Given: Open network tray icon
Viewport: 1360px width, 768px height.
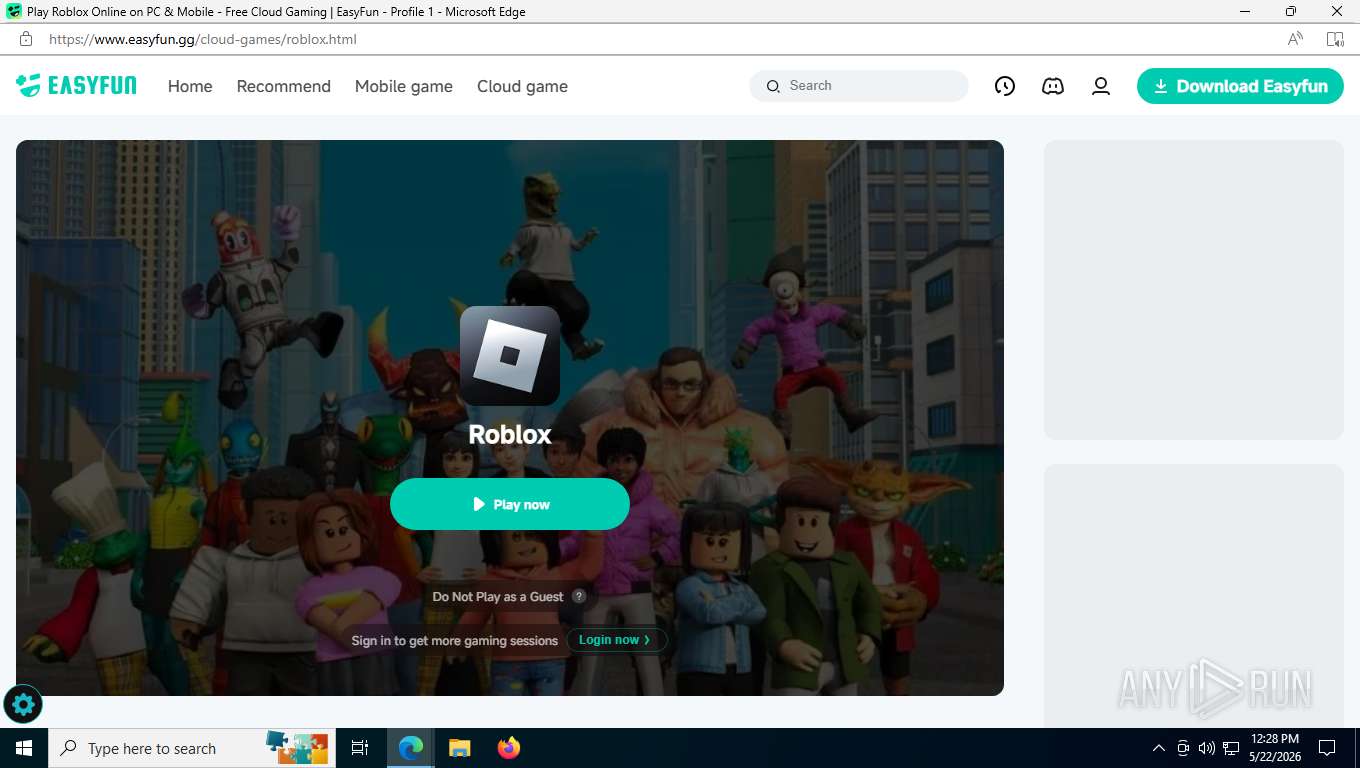Looking at the screenshot, I should (x=1231, y=748).
